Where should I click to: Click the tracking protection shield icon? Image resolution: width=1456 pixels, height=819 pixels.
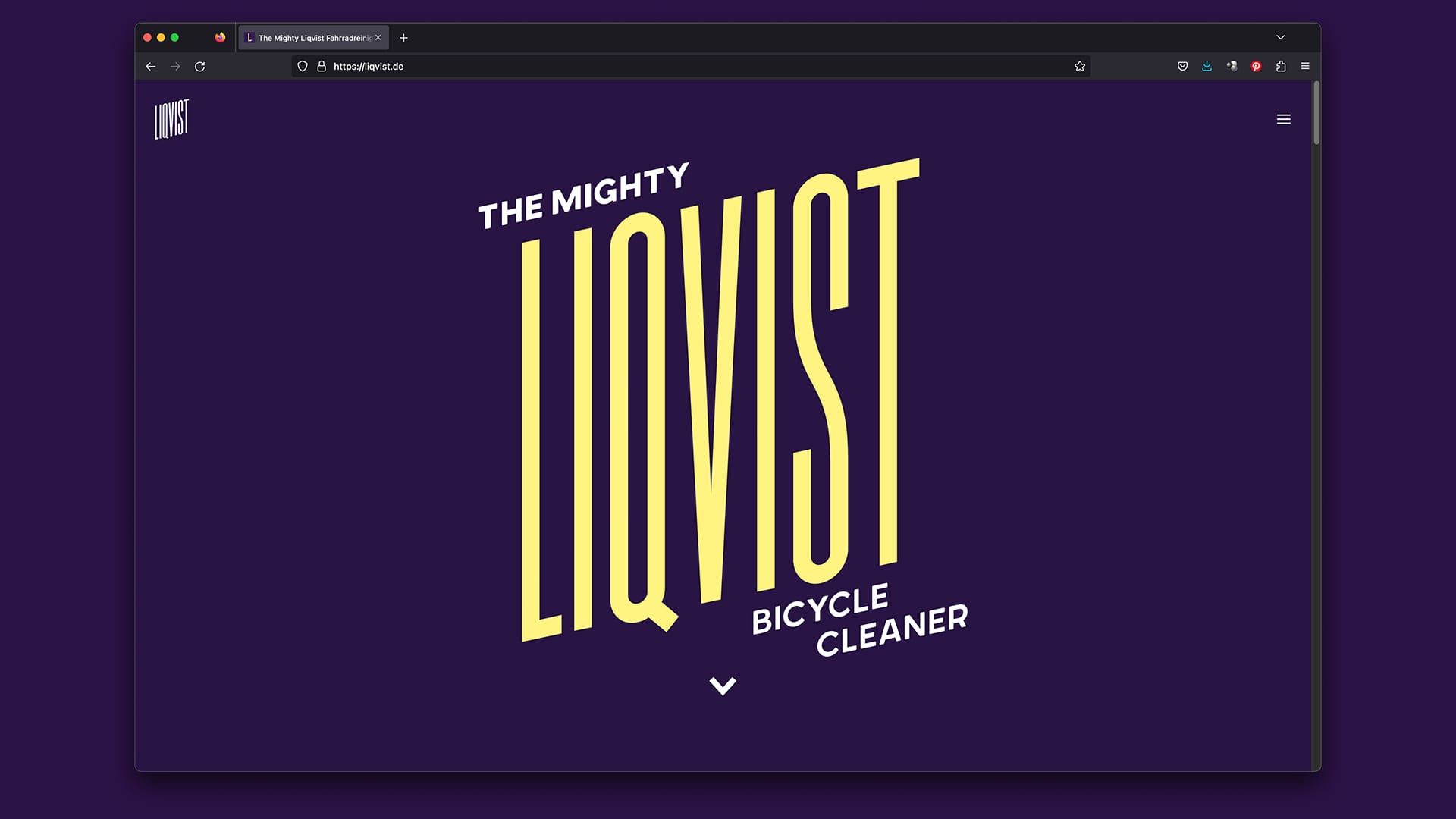pyautogui.click(x=303, y=67)
